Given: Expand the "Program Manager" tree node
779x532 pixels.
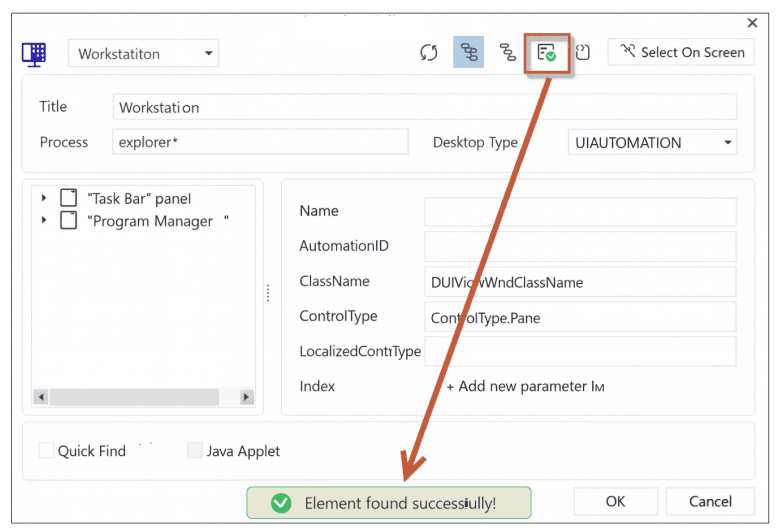Looking at the screenshot, I should [44, 221].
